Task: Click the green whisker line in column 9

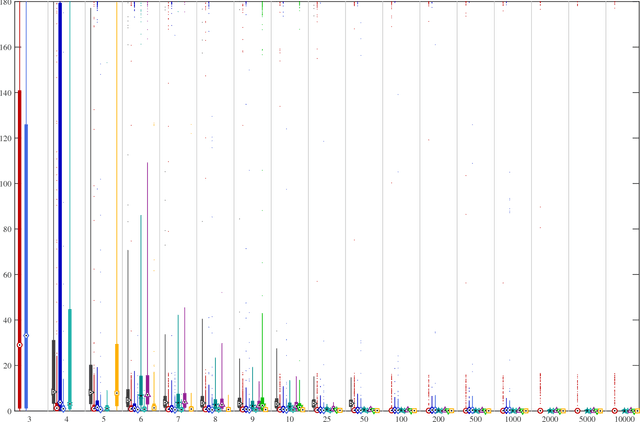Action: coord(262,340)
